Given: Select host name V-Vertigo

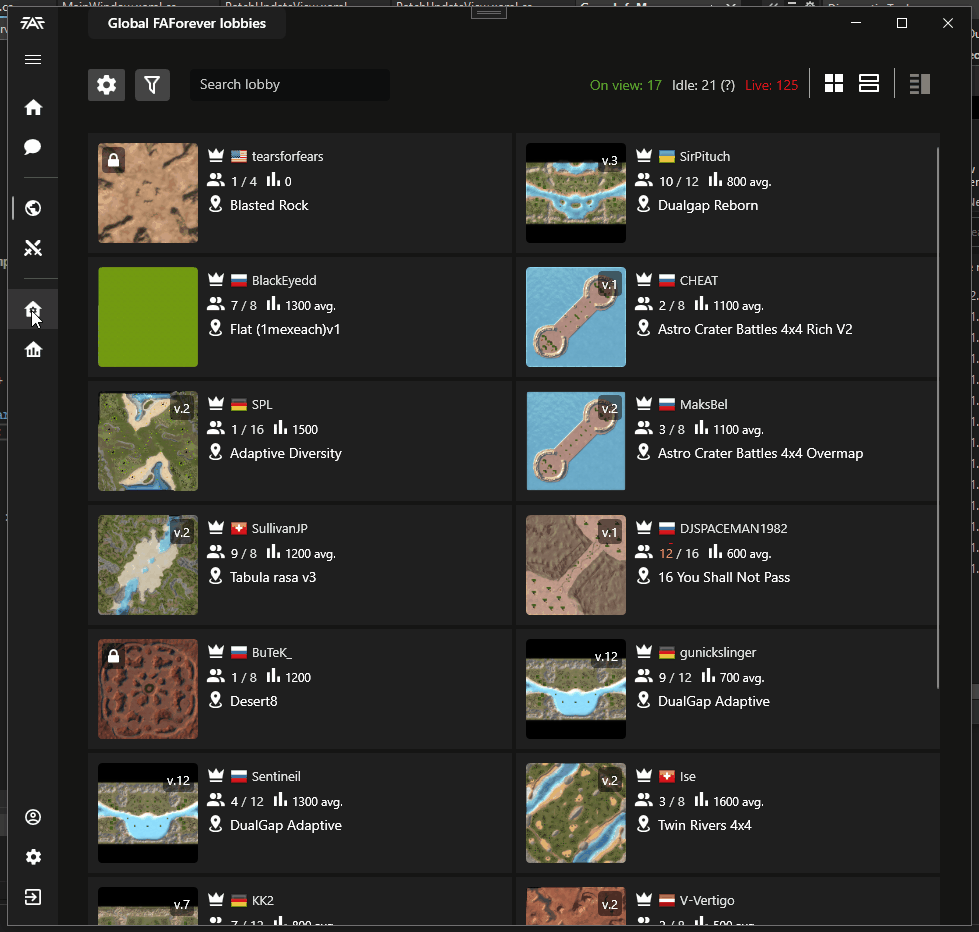Looking at the screenshot, I should (707, 900).
